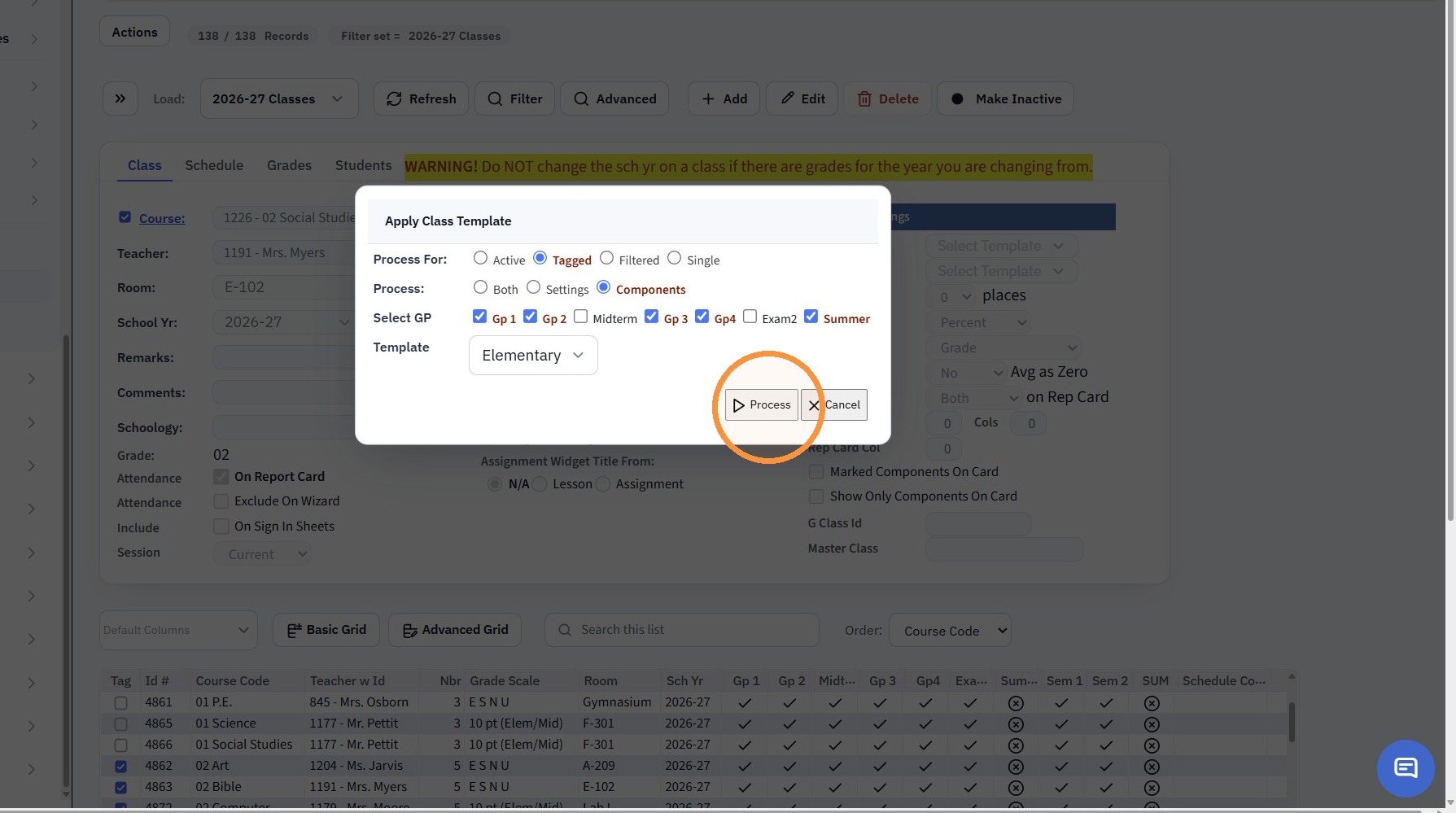Cancel the Apply Class Template dialog
The width and height of the screenshot is (1456, 813).
[834, 404]
